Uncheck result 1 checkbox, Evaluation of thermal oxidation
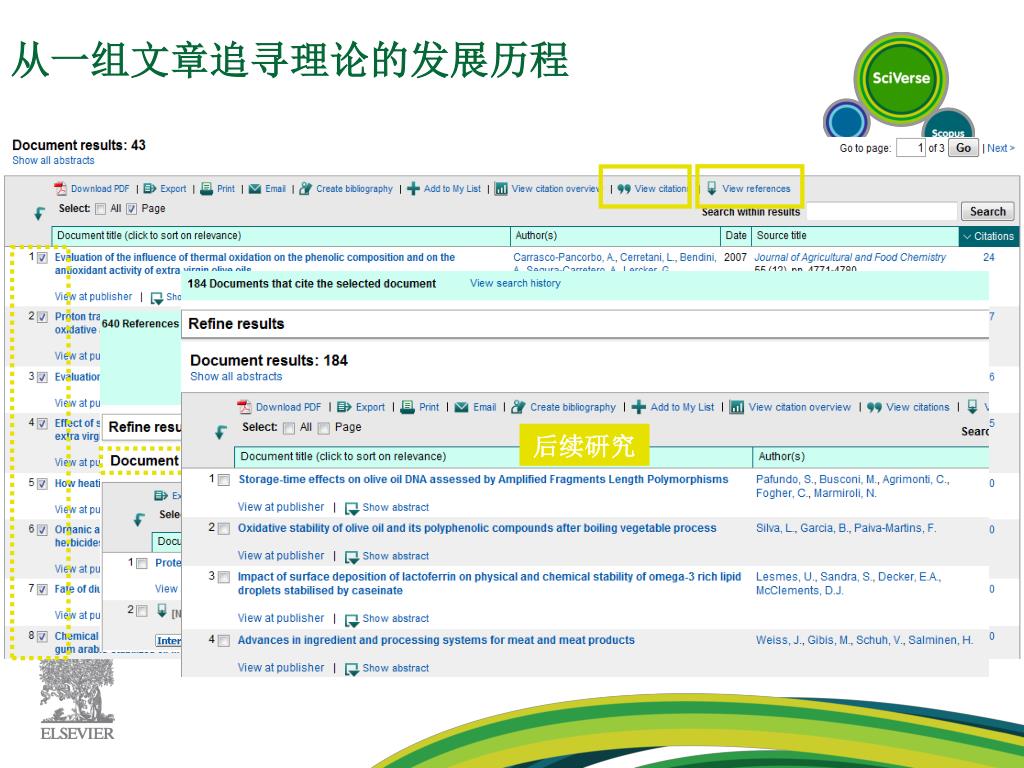The image size is (1024, 768). click(42, 258)
